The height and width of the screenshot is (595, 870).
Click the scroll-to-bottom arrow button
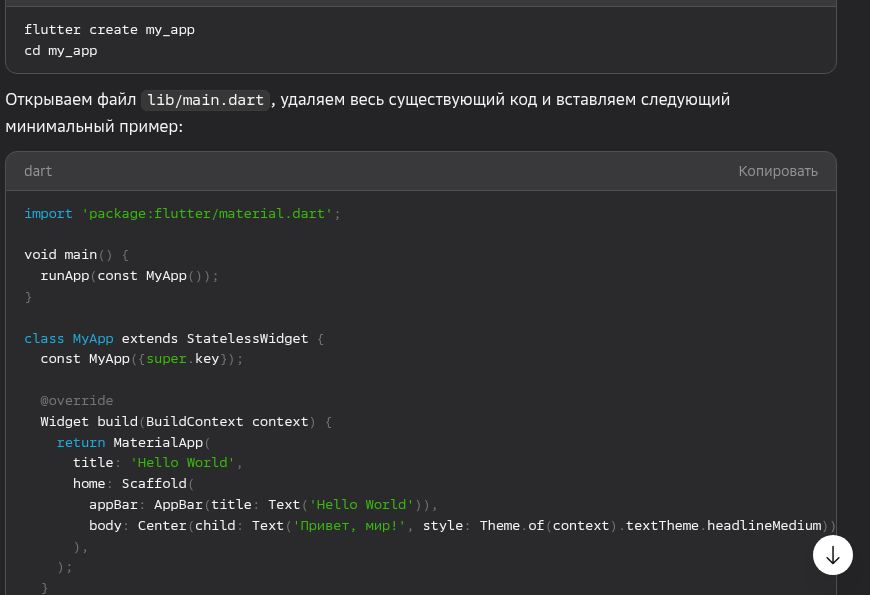[832, 555]
